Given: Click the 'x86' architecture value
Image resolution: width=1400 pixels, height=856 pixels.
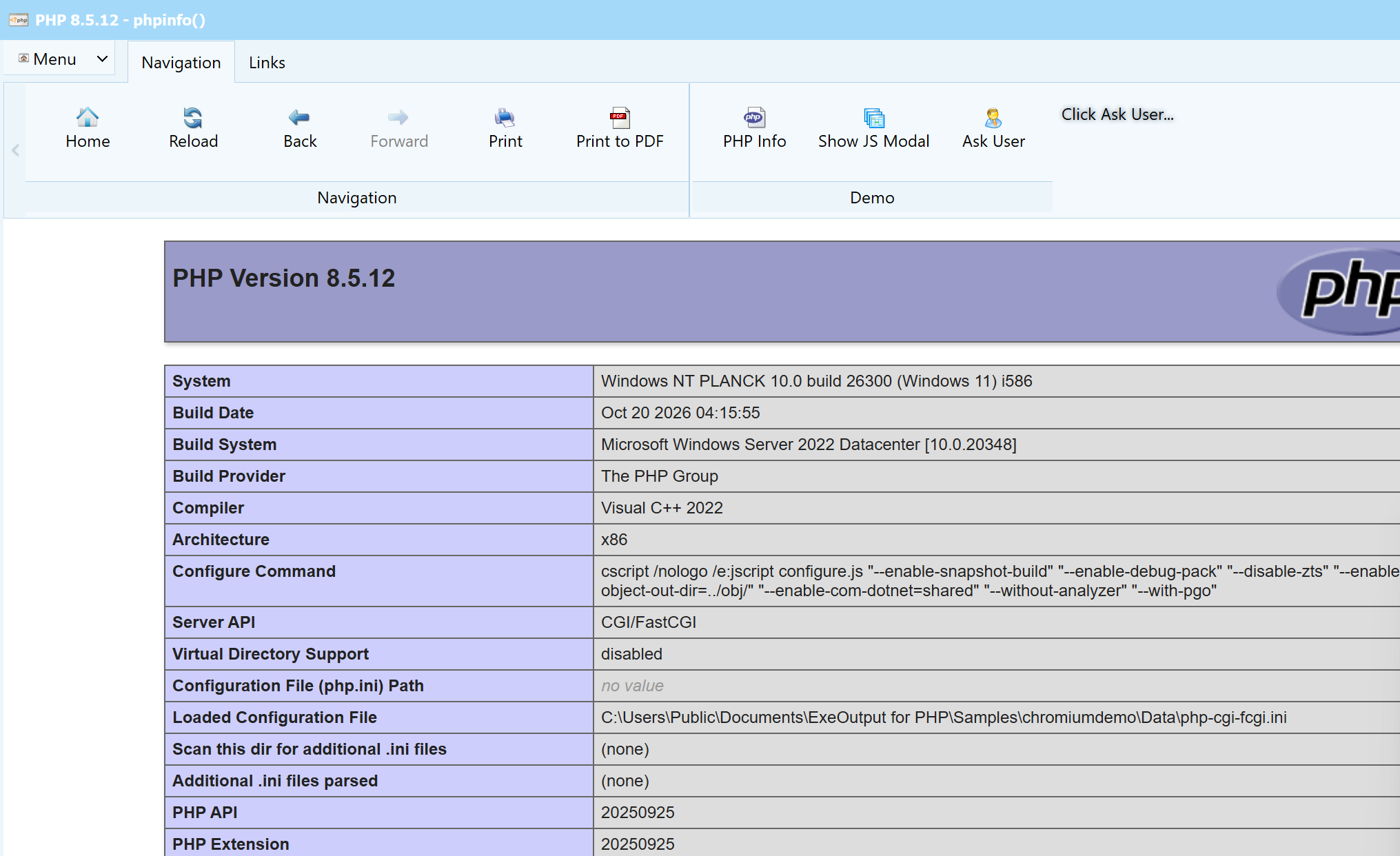Looking at the screenshot, I should (x=614, y=540).
